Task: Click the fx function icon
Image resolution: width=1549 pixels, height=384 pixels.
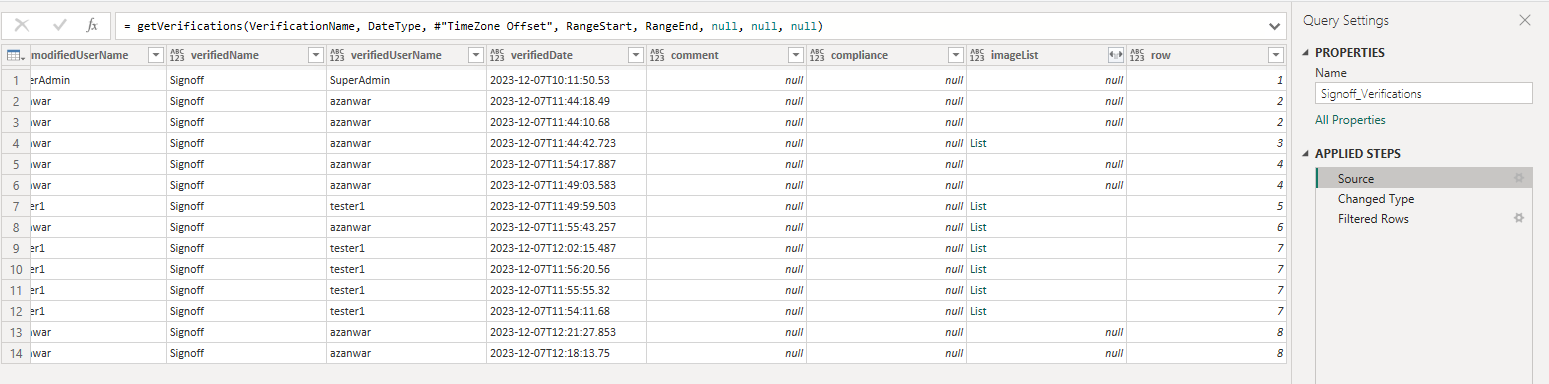Action: coord(92,25)
